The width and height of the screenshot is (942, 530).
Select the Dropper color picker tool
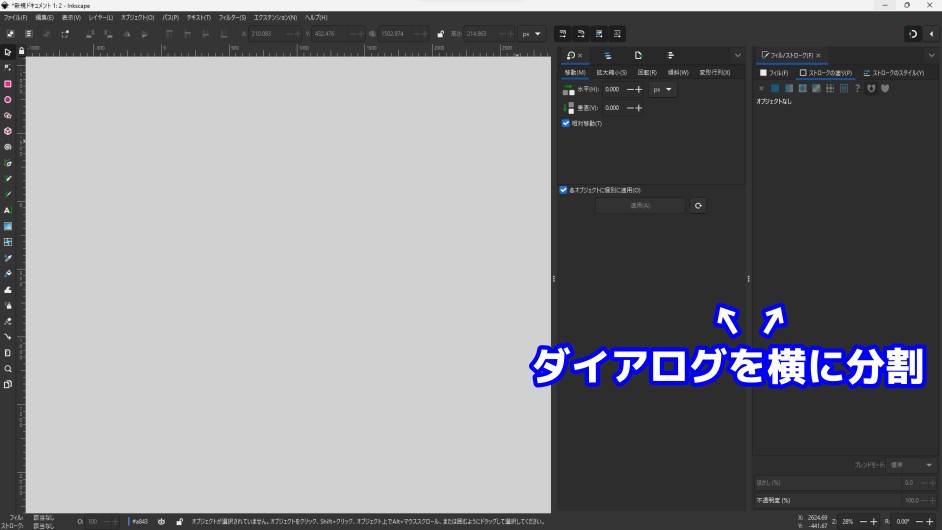click(x=8, y=258)
